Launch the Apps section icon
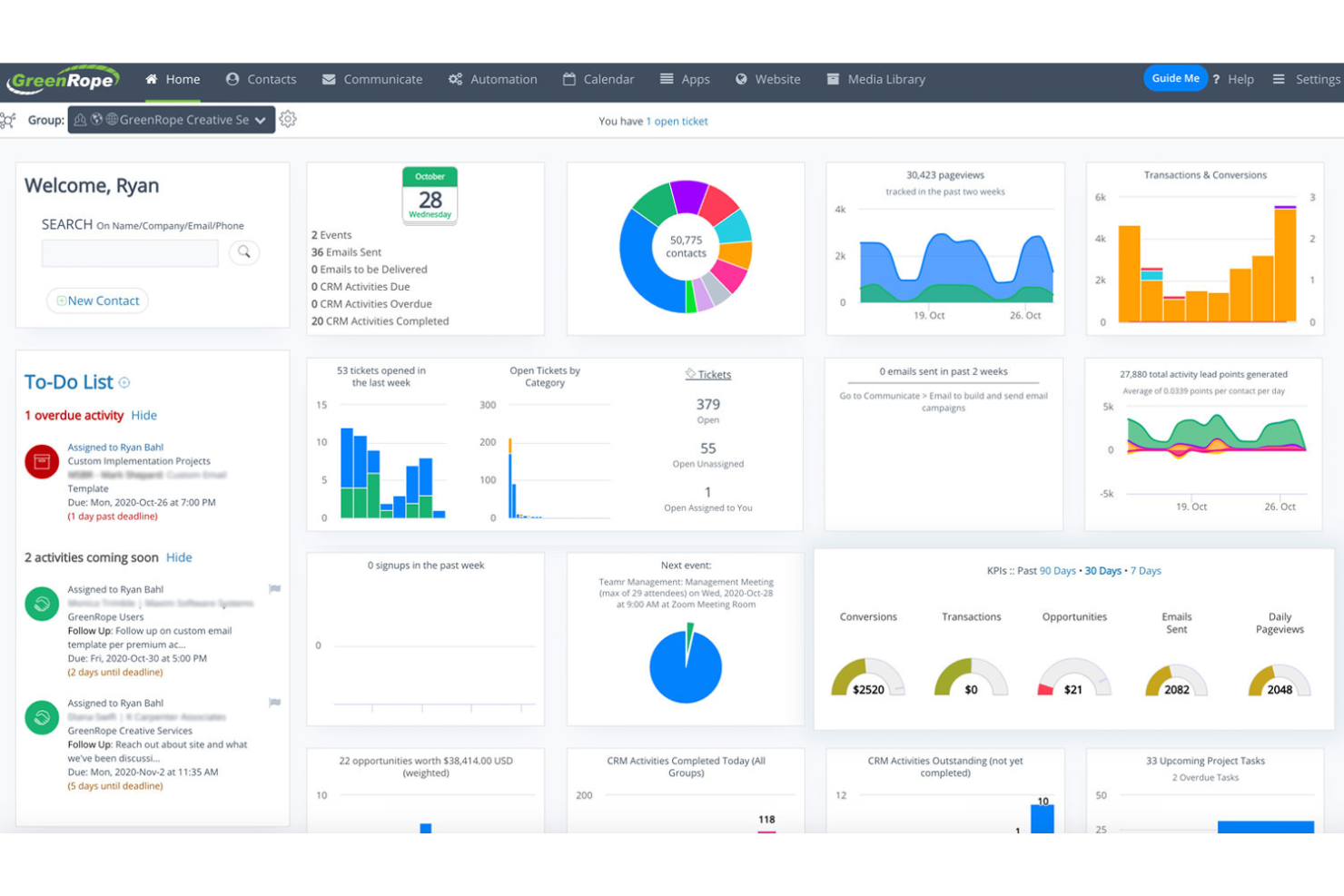The width and height of the screenshot is (1344, 896). (667, 79)
